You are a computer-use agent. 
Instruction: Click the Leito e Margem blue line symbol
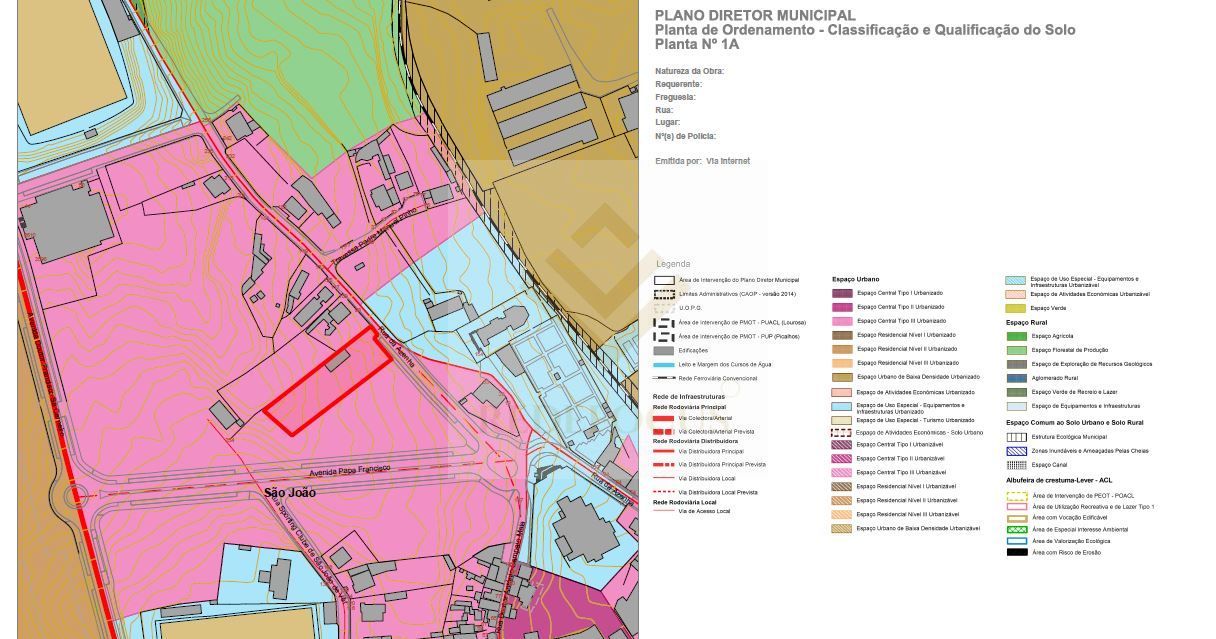coord(663,364)
